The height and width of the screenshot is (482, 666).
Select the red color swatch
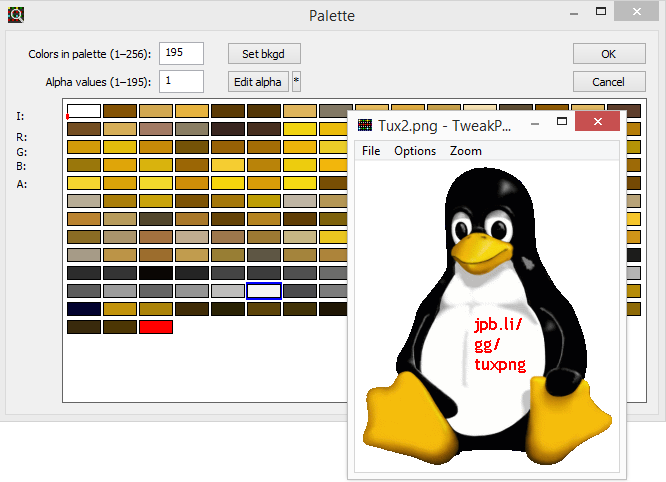pos(156,327)
